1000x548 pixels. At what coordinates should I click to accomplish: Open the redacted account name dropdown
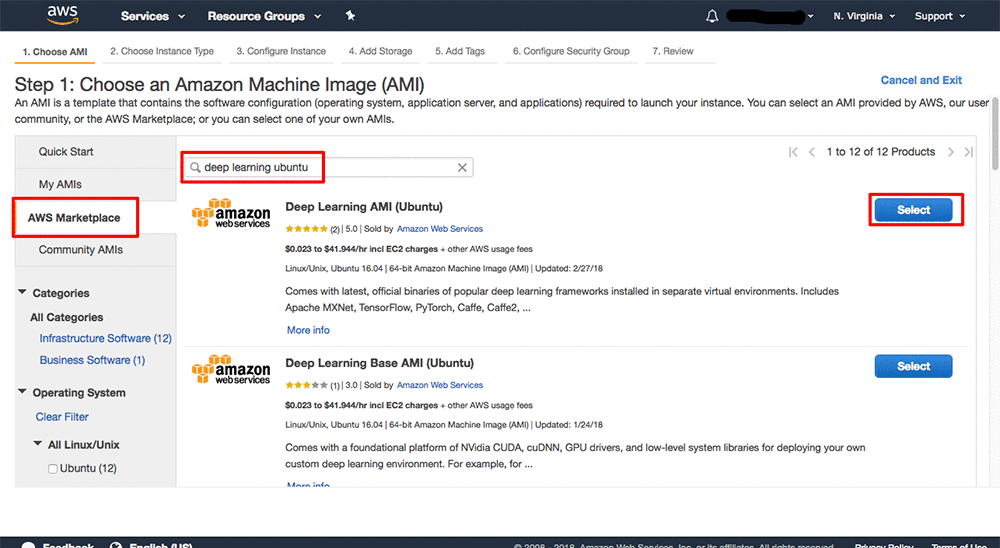(770, 16)
